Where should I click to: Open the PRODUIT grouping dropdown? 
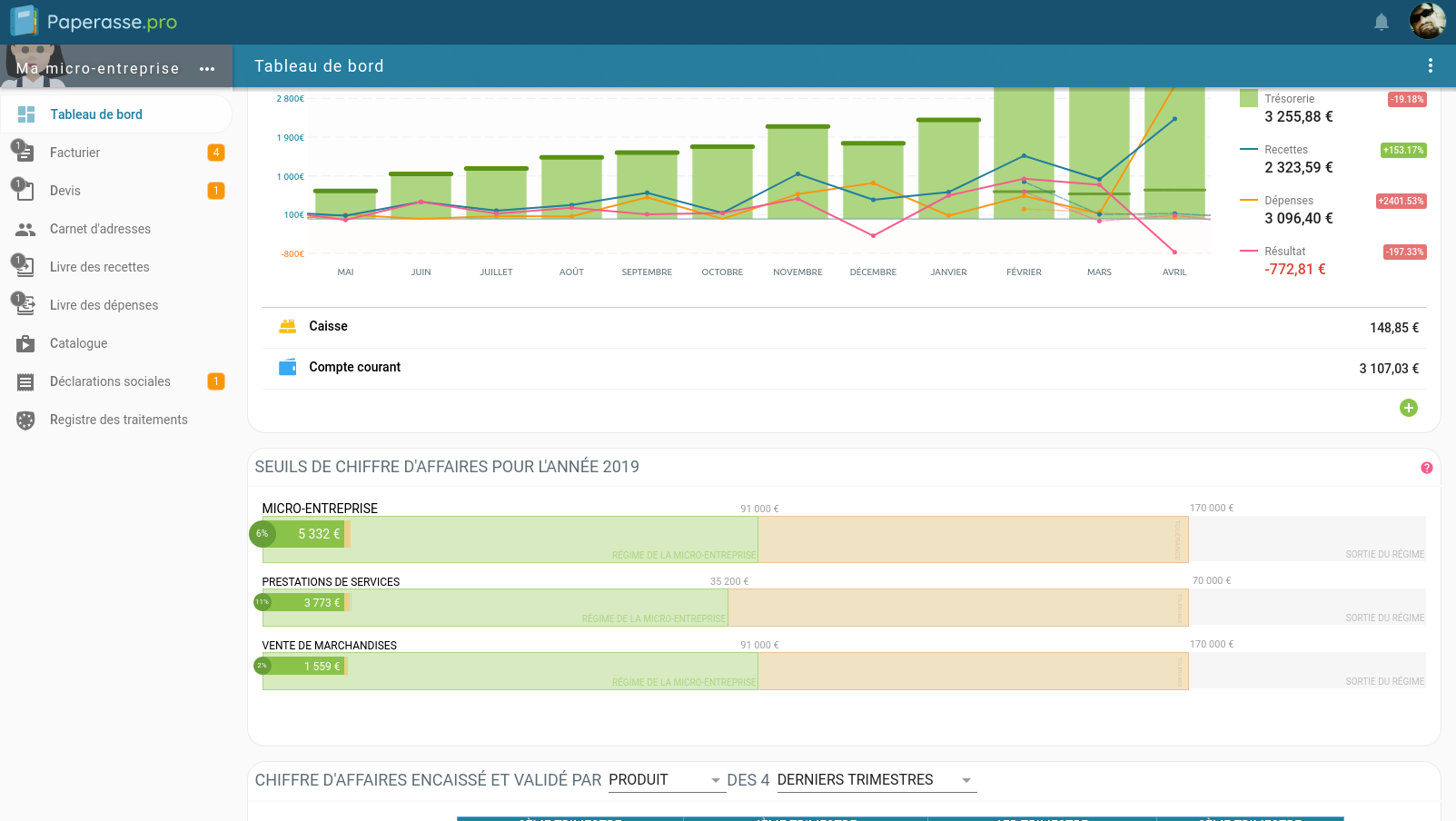(666, 780)
